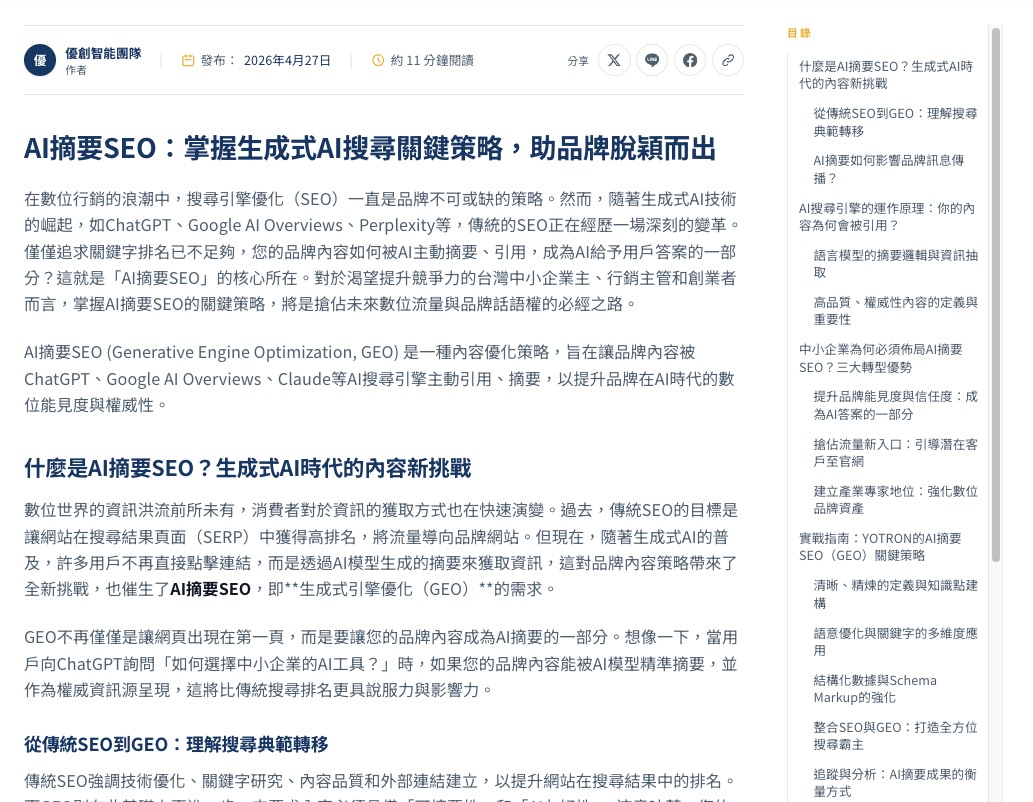Share the article via LINE
1033x802 pixels.
pyautogui.click(x=652, y=61)
